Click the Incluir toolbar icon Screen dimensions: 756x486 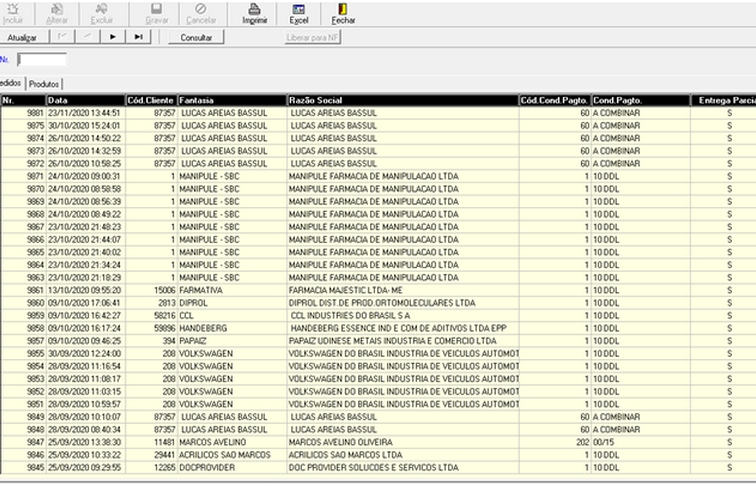tap(13, 14)
